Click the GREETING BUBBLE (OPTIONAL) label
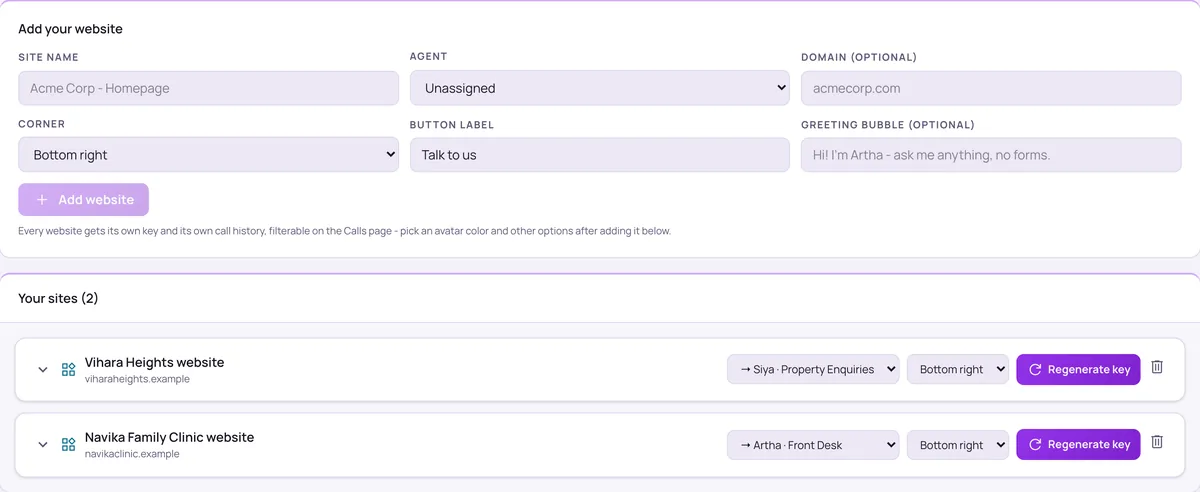Image resolution: width=1200 pixels, height=492 pixels. coord(888,125)
